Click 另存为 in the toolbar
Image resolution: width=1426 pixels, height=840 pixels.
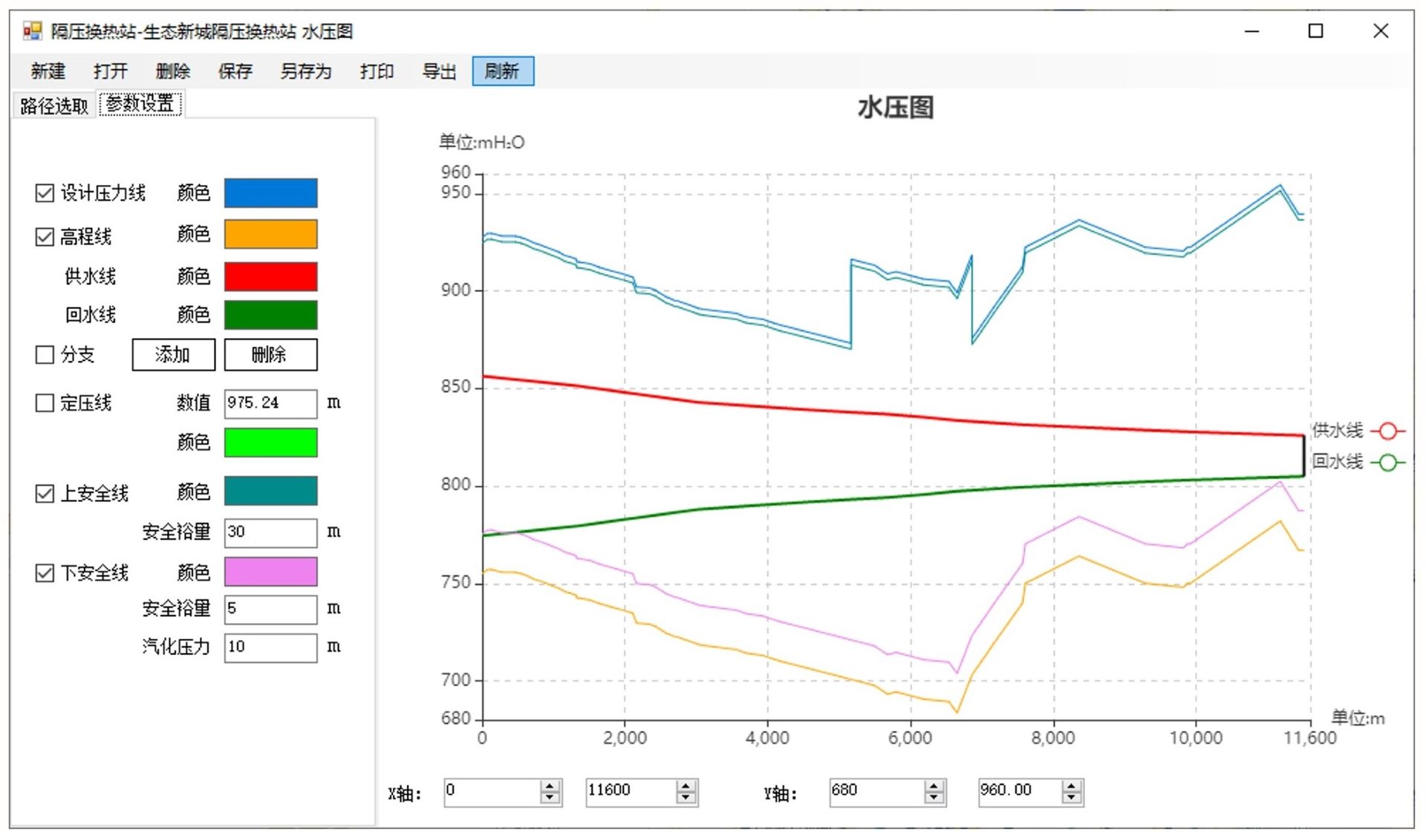305,71
